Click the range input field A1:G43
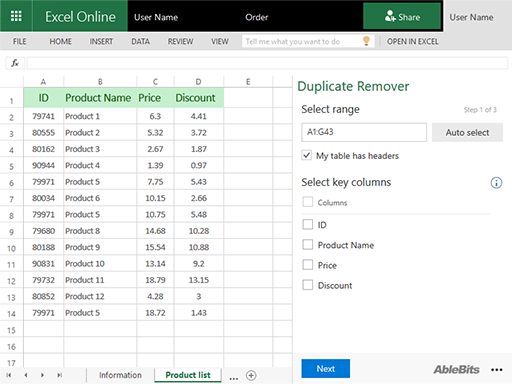 pyautogui.click(x=364, y=132)
